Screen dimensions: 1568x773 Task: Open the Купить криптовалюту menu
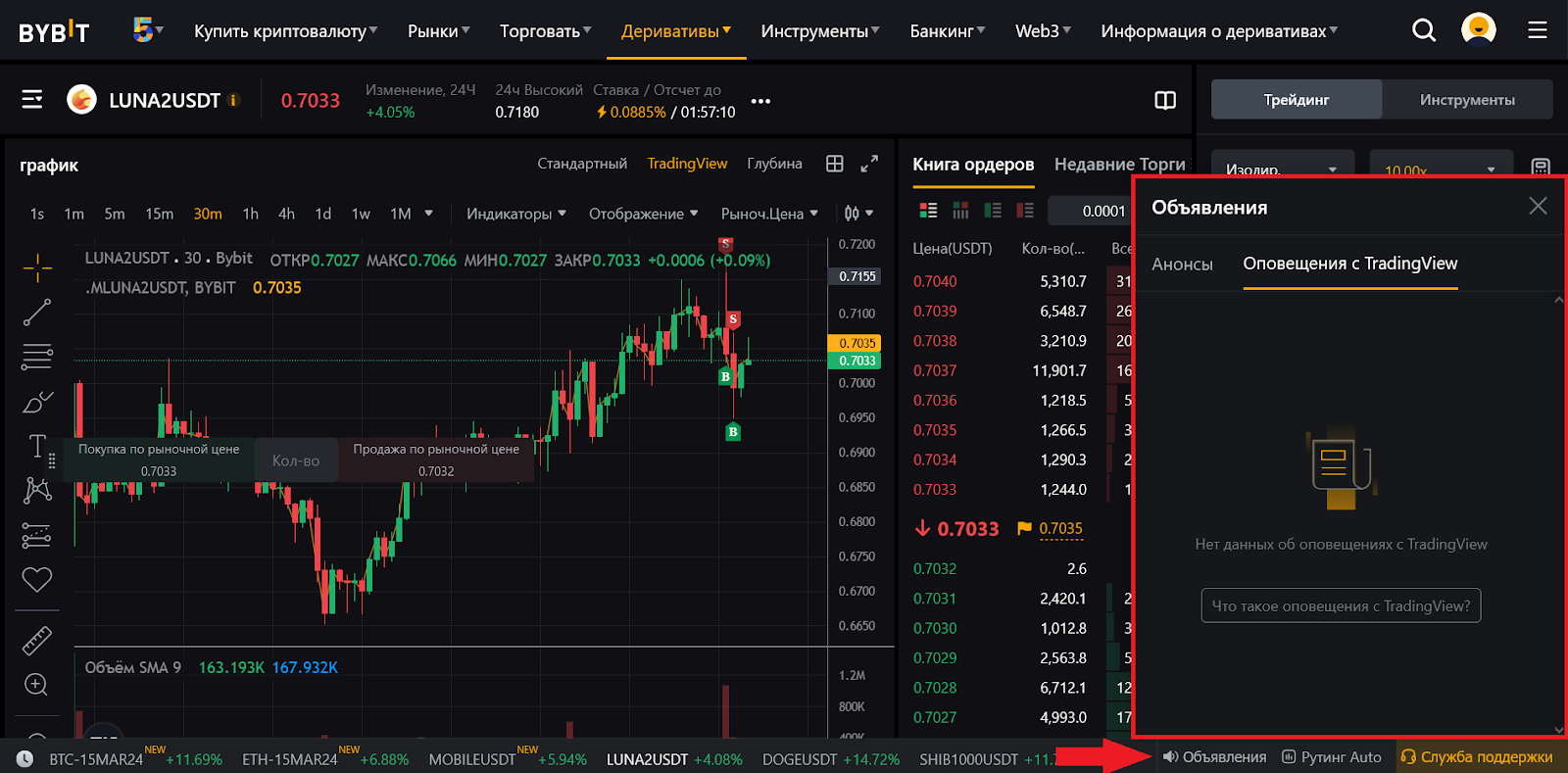(285, 31)
